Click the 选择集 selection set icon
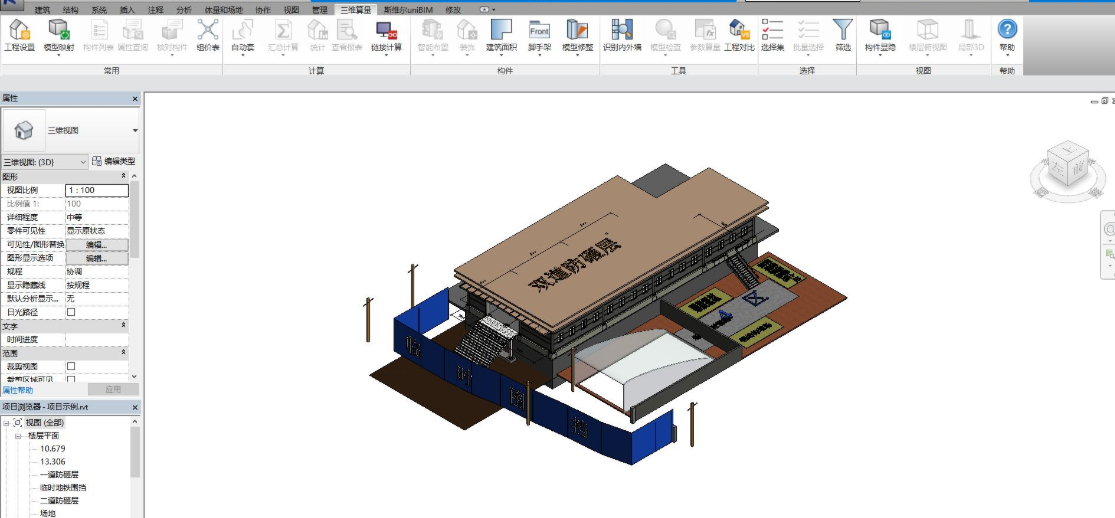The image size is (1115, 518). pos(772,30)
